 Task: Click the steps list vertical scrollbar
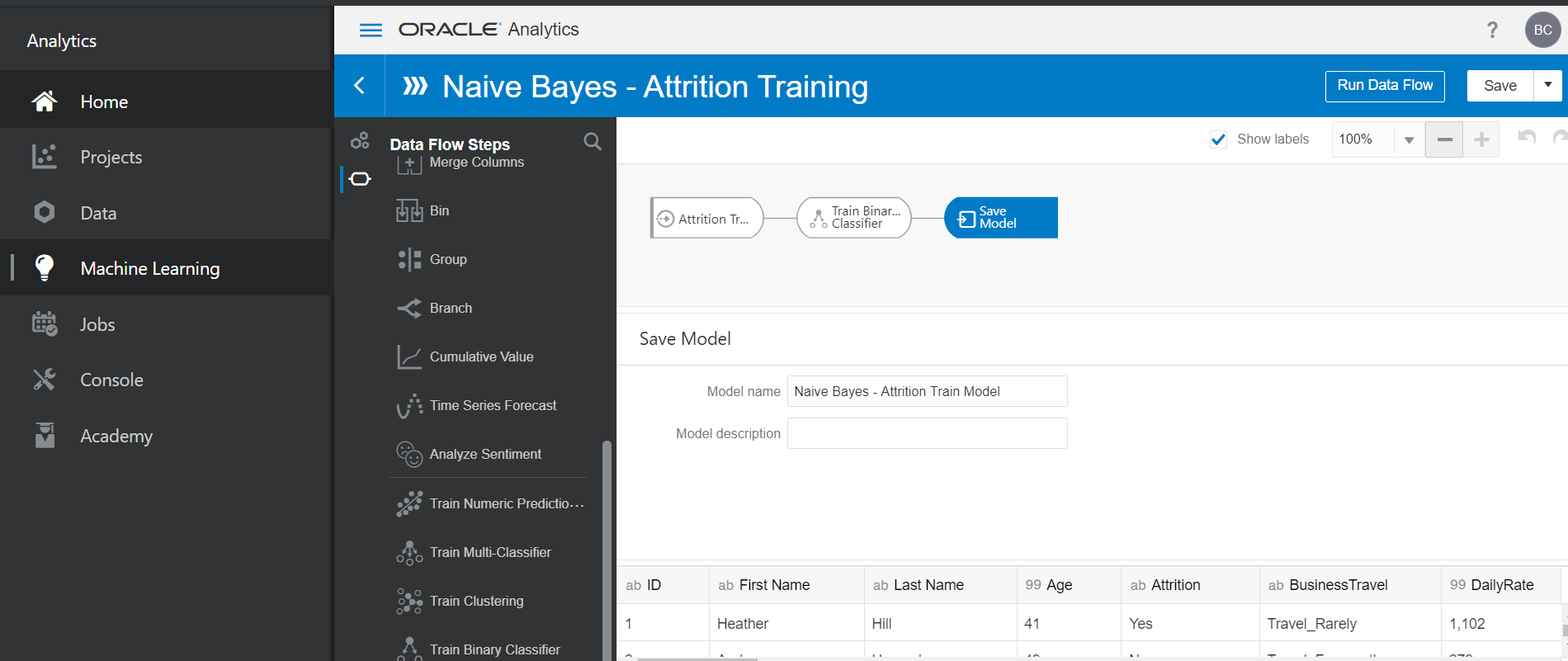coord(607,549)
